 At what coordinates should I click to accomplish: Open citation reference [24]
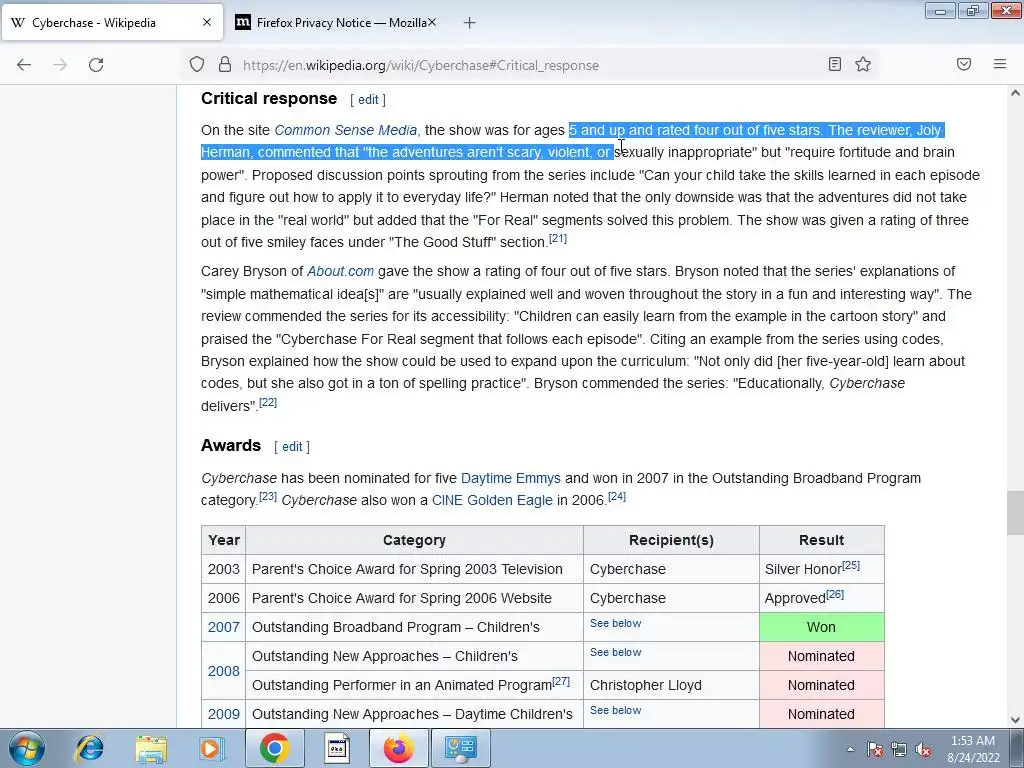pos(616,496)
